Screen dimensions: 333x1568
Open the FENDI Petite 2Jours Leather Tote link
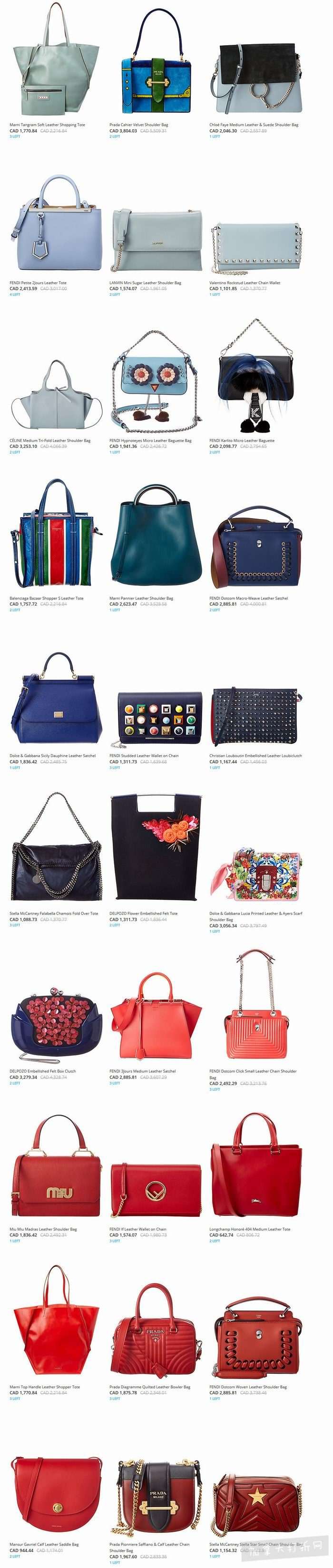point(39,282)
